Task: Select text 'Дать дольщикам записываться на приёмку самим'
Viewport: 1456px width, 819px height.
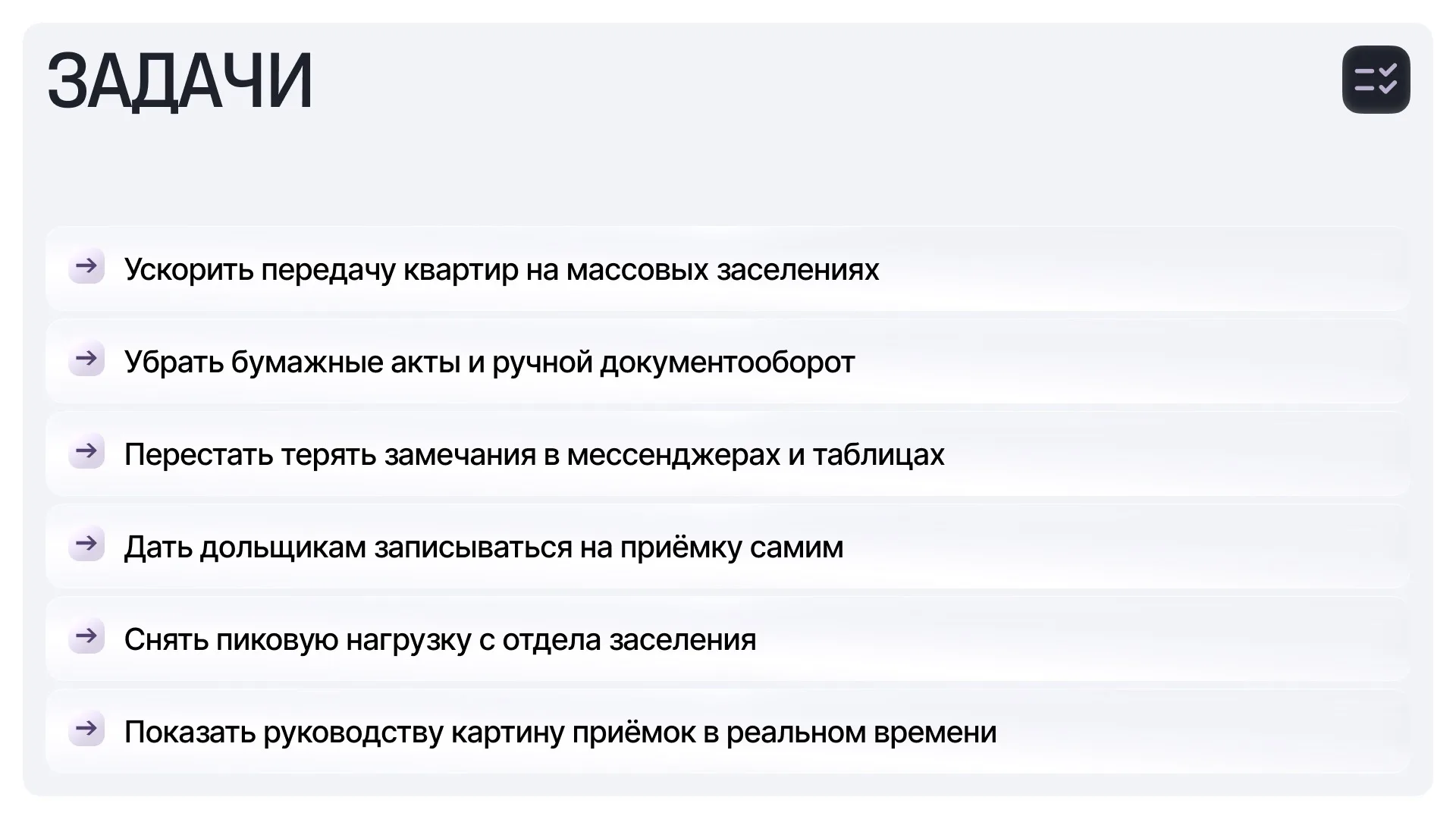Action: [484, 548]
